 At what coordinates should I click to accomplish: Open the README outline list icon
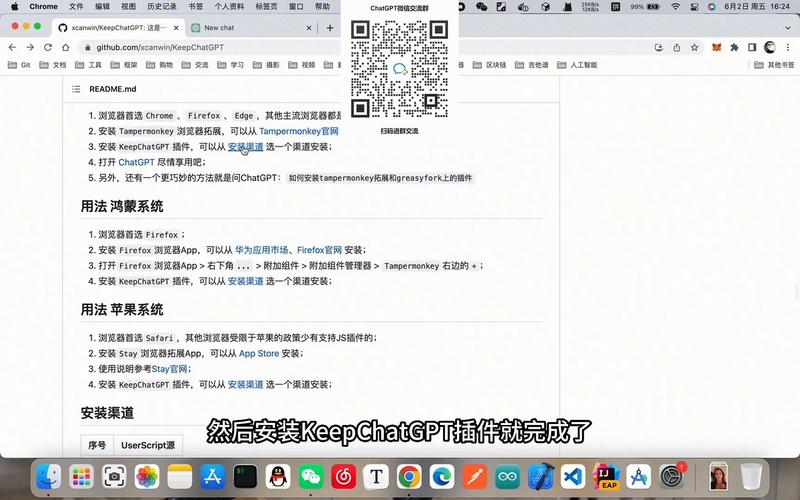click(x=74, y=89)
